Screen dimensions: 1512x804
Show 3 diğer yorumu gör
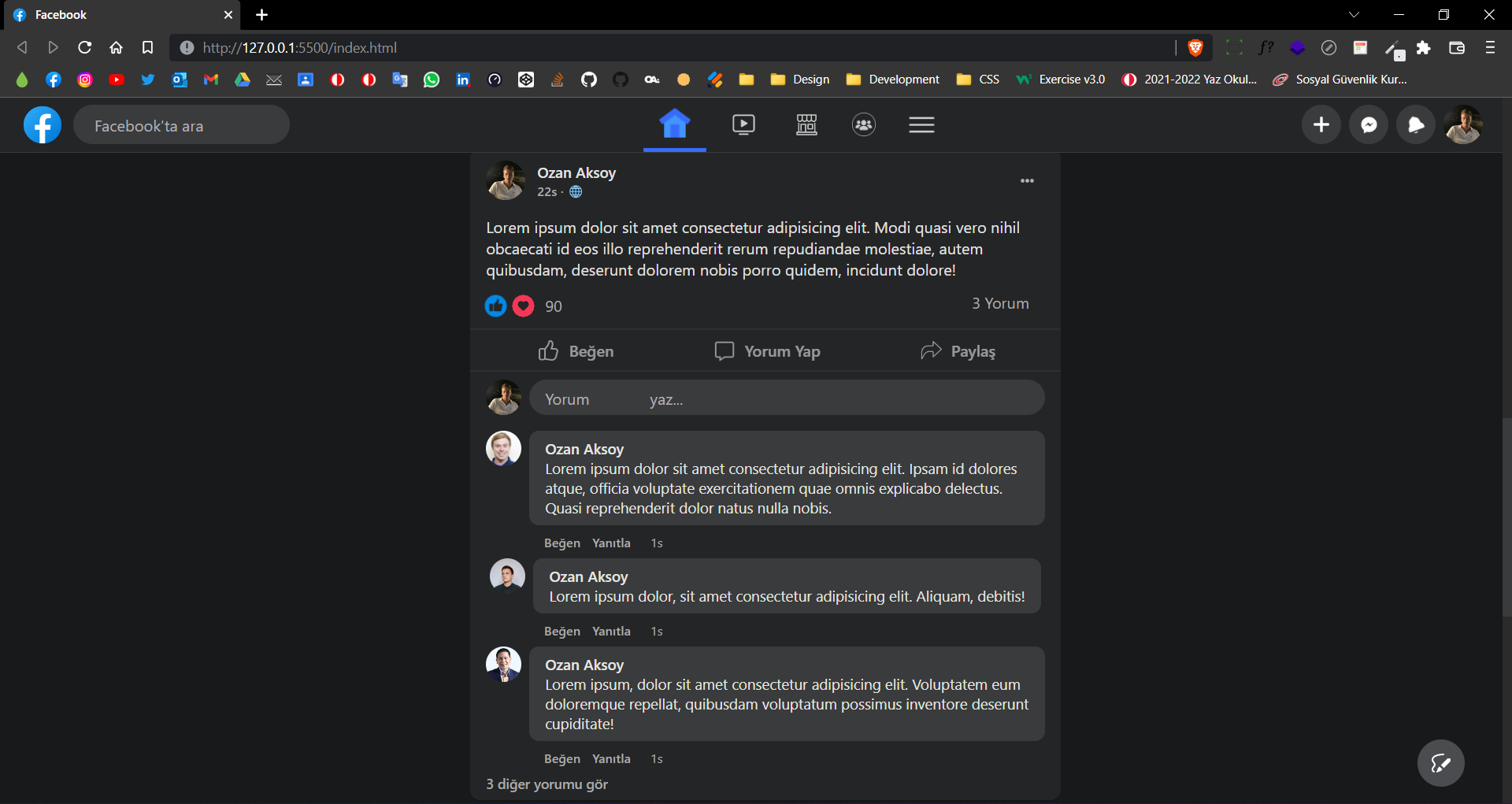tap(547, 784)
